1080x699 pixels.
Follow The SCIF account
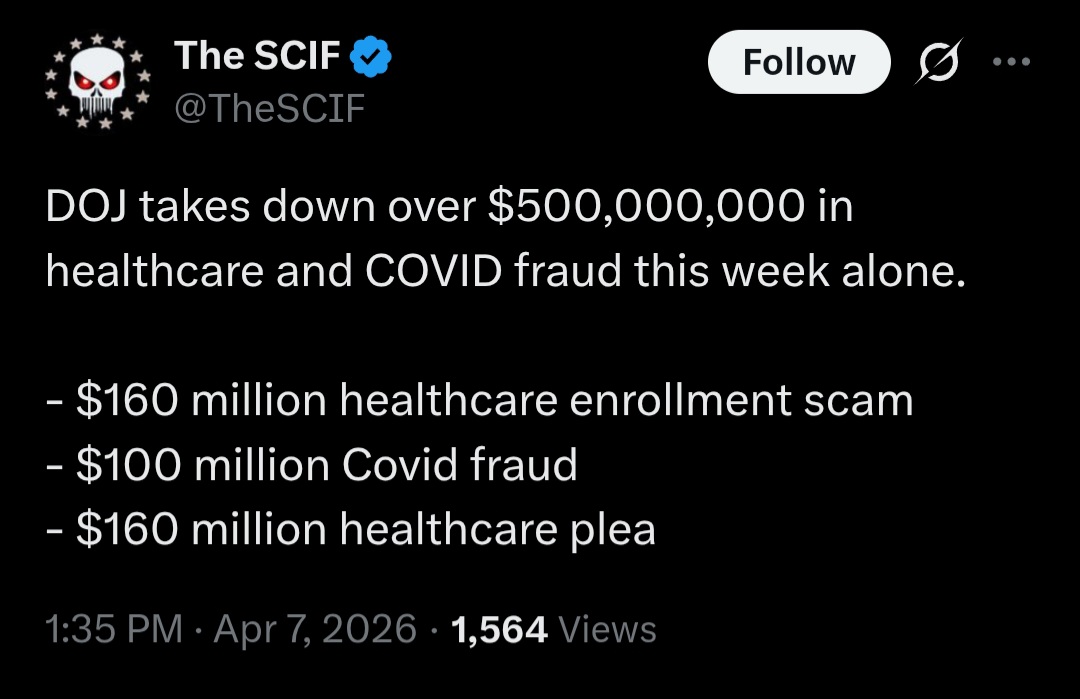pyautogui.click(x=798, y=62)
